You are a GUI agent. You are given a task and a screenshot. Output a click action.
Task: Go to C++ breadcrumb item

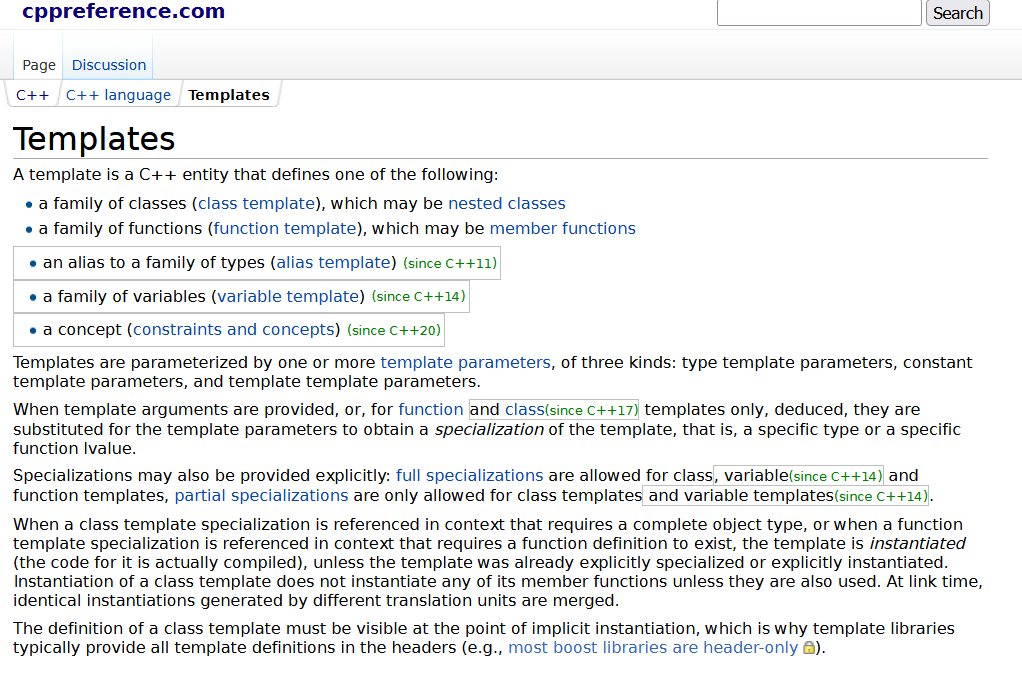point(33,95)
